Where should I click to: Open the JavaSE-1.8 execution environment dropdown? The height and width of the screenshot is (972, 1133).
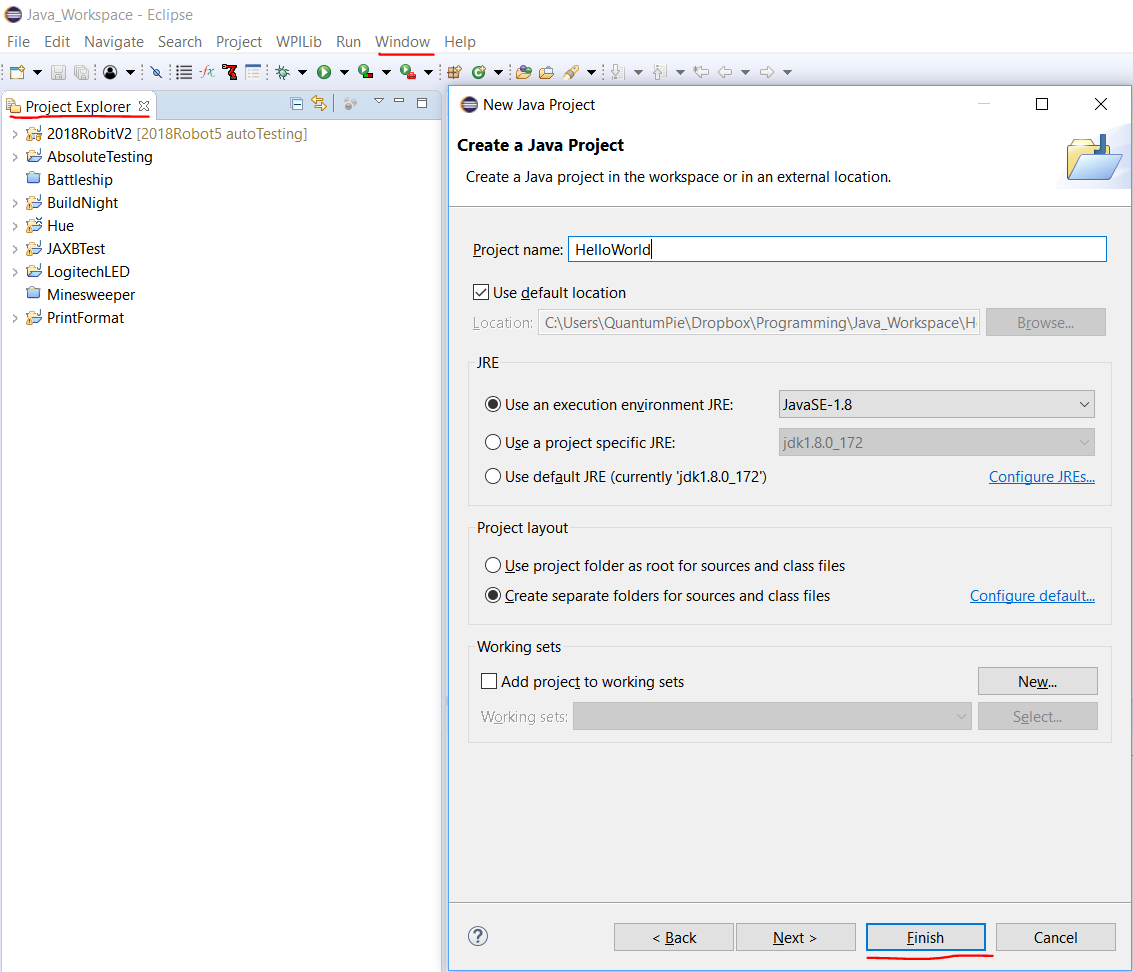tap(936, 404)
